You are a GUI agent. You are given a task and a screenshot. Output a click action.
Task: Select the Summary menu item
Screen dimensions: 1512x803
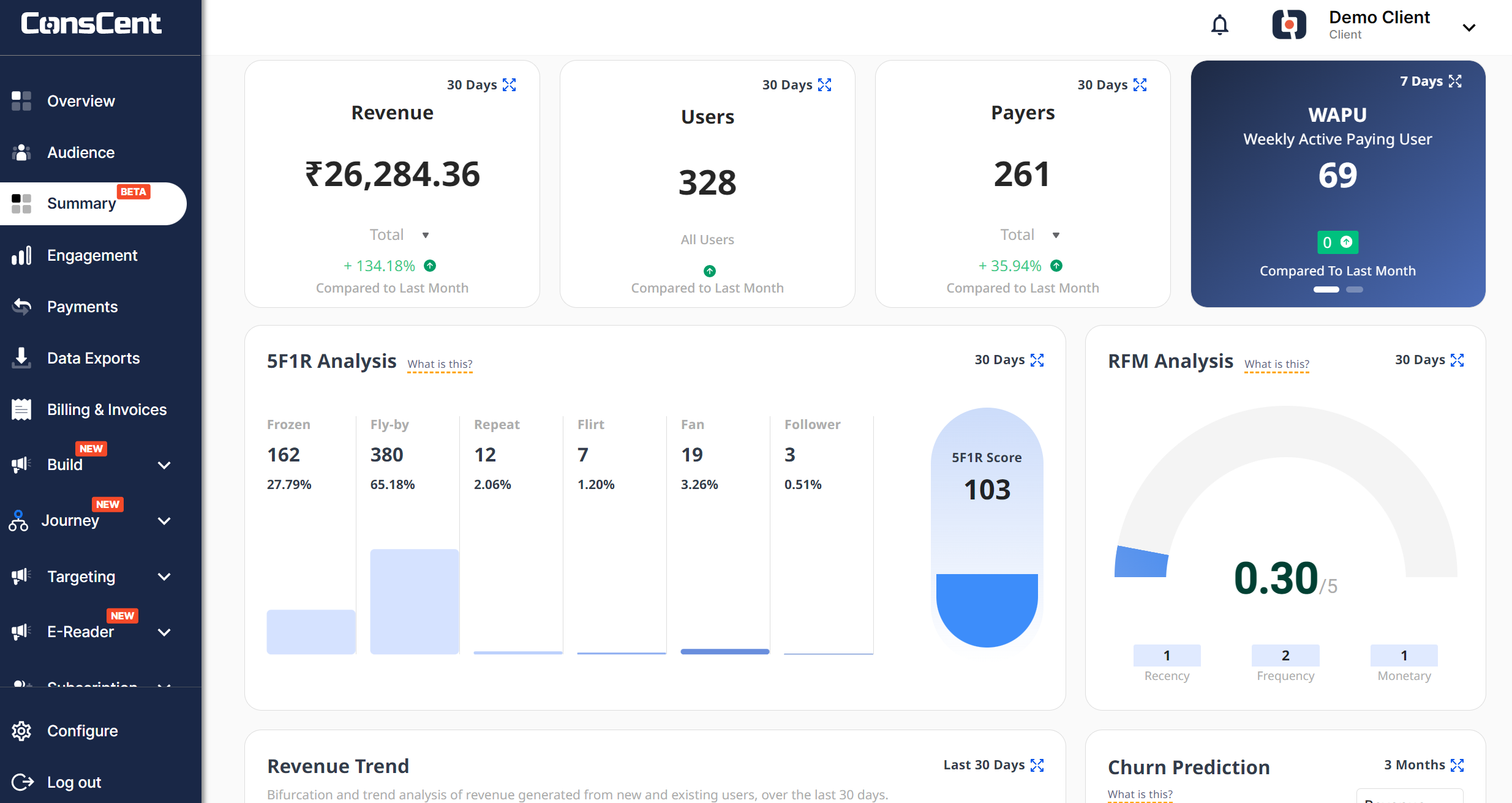[93, 204]
